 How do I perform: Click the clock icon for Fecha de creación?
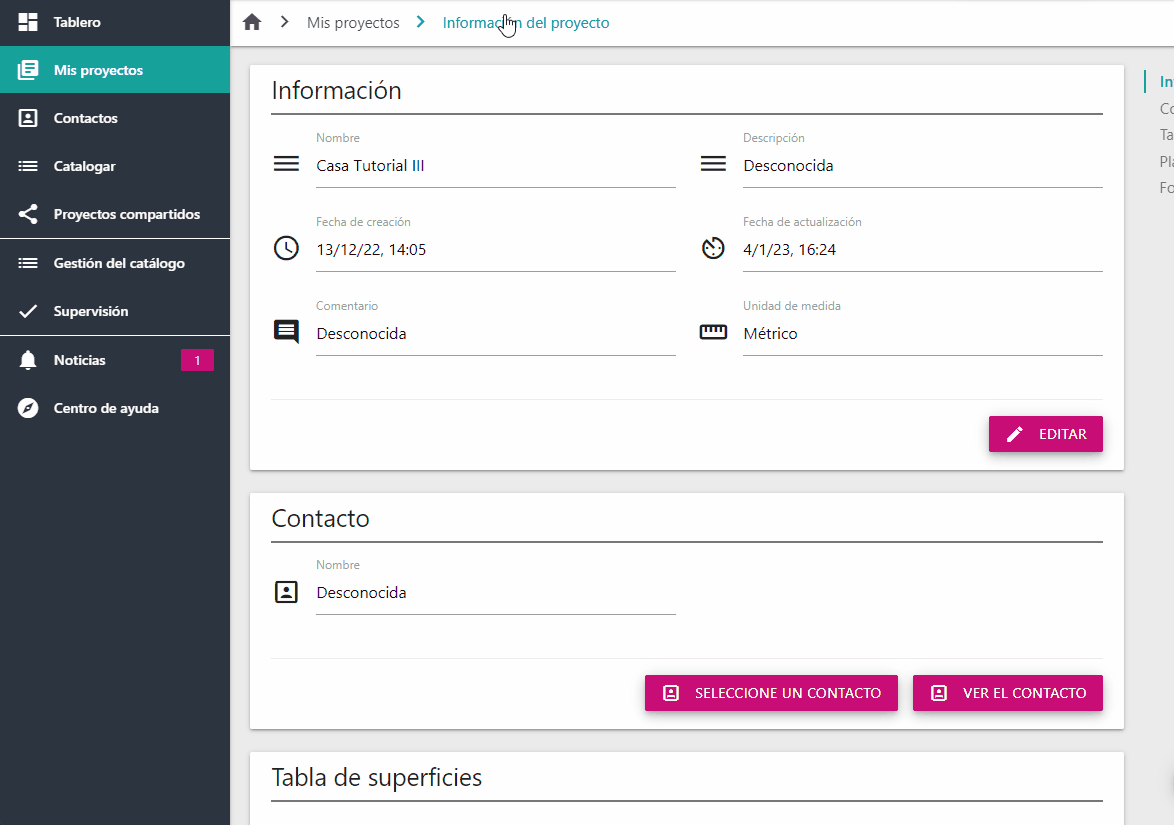click(286, 248)
